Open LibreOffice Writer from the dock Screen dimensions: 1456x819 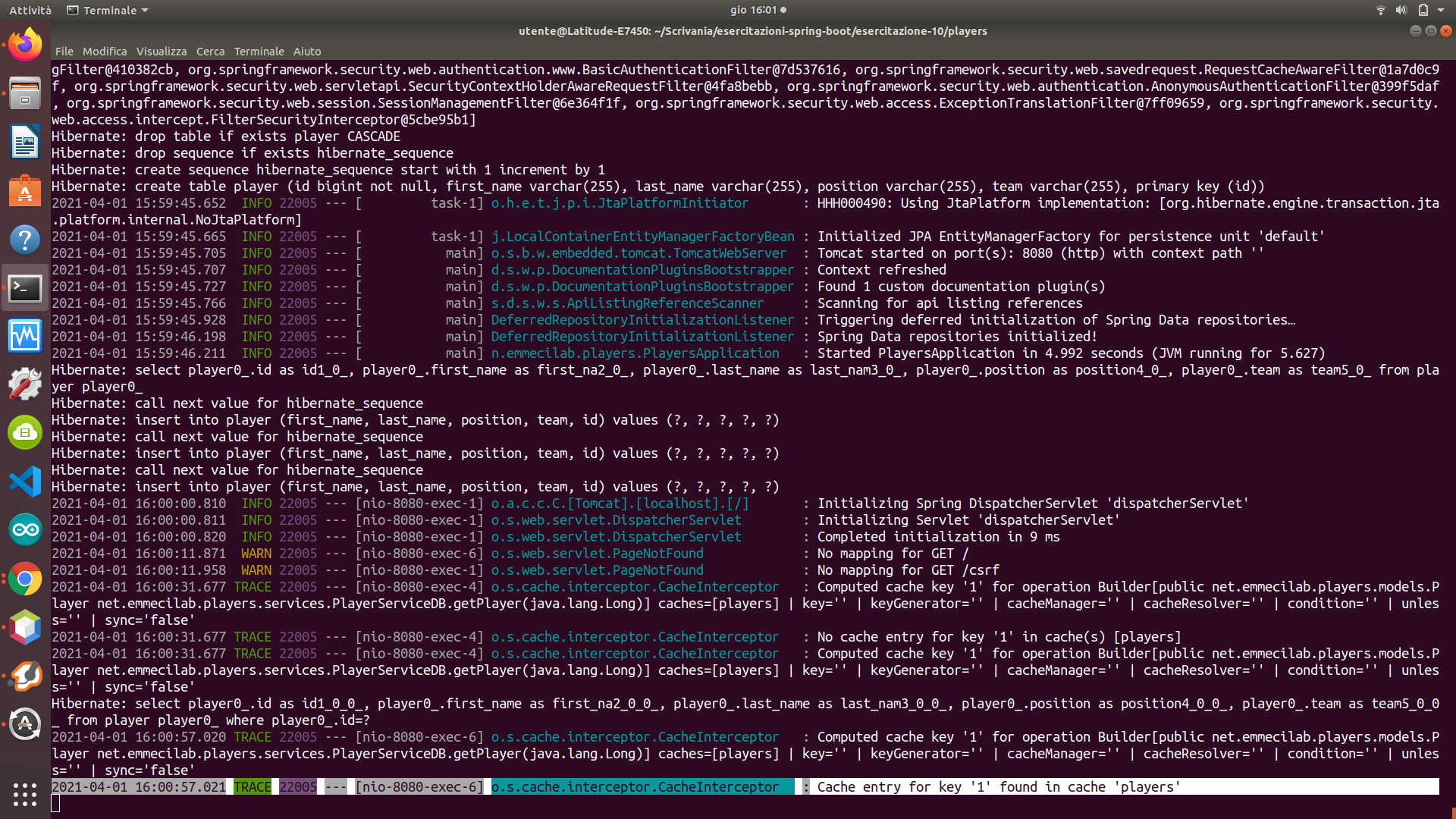(25, 142)
